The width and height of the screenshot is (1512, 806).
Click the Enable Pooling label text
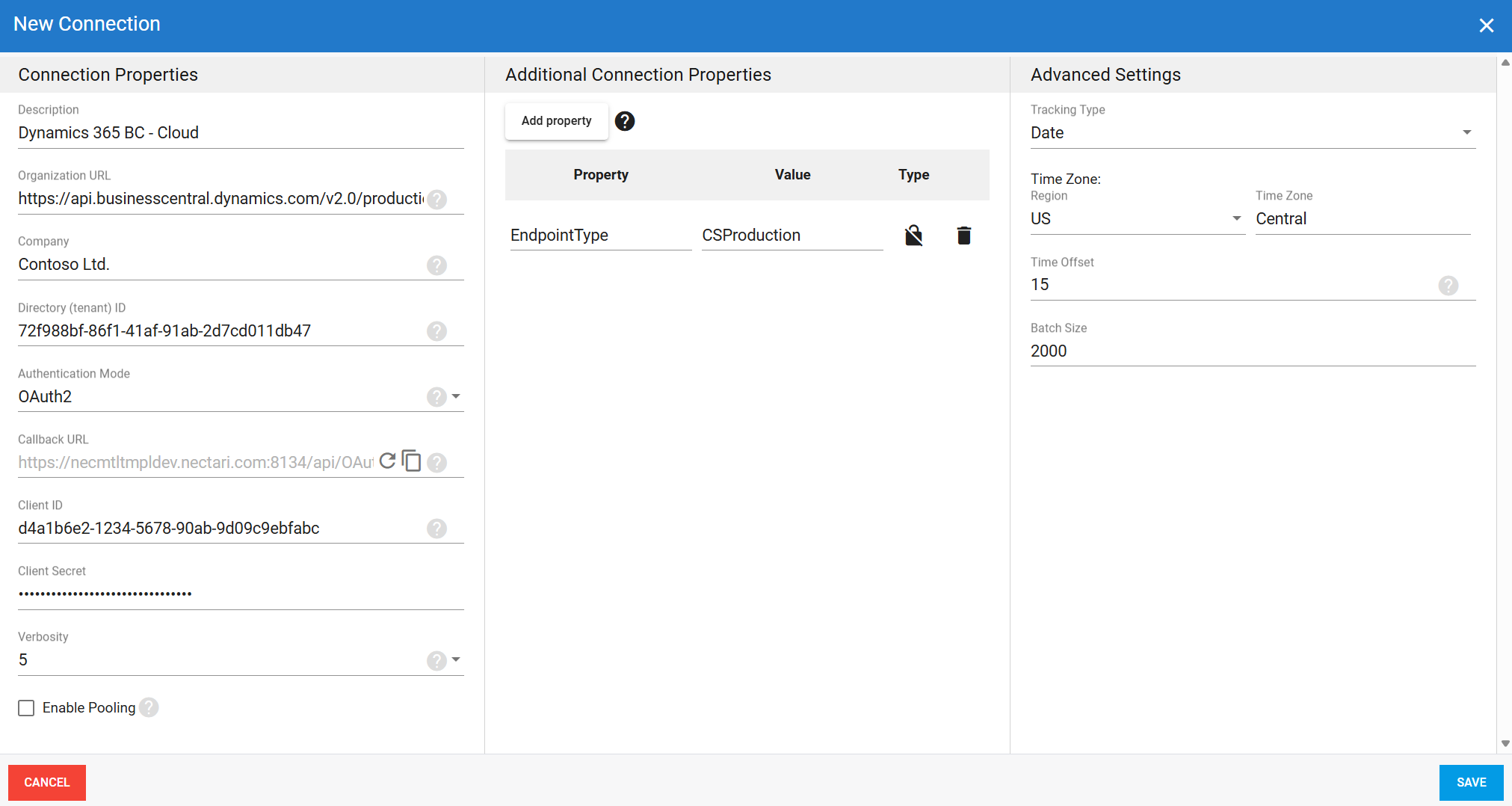click(89, 708)
